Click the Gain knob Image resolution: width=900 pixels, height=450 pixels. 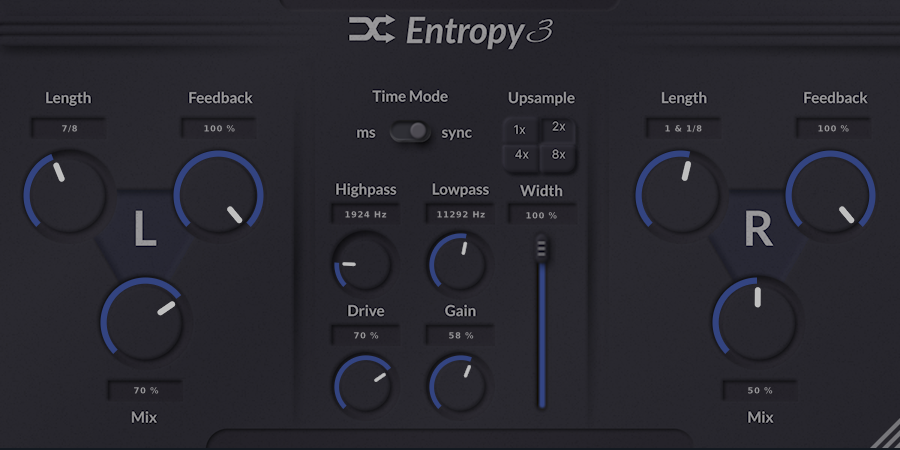[x=458, y=385]
